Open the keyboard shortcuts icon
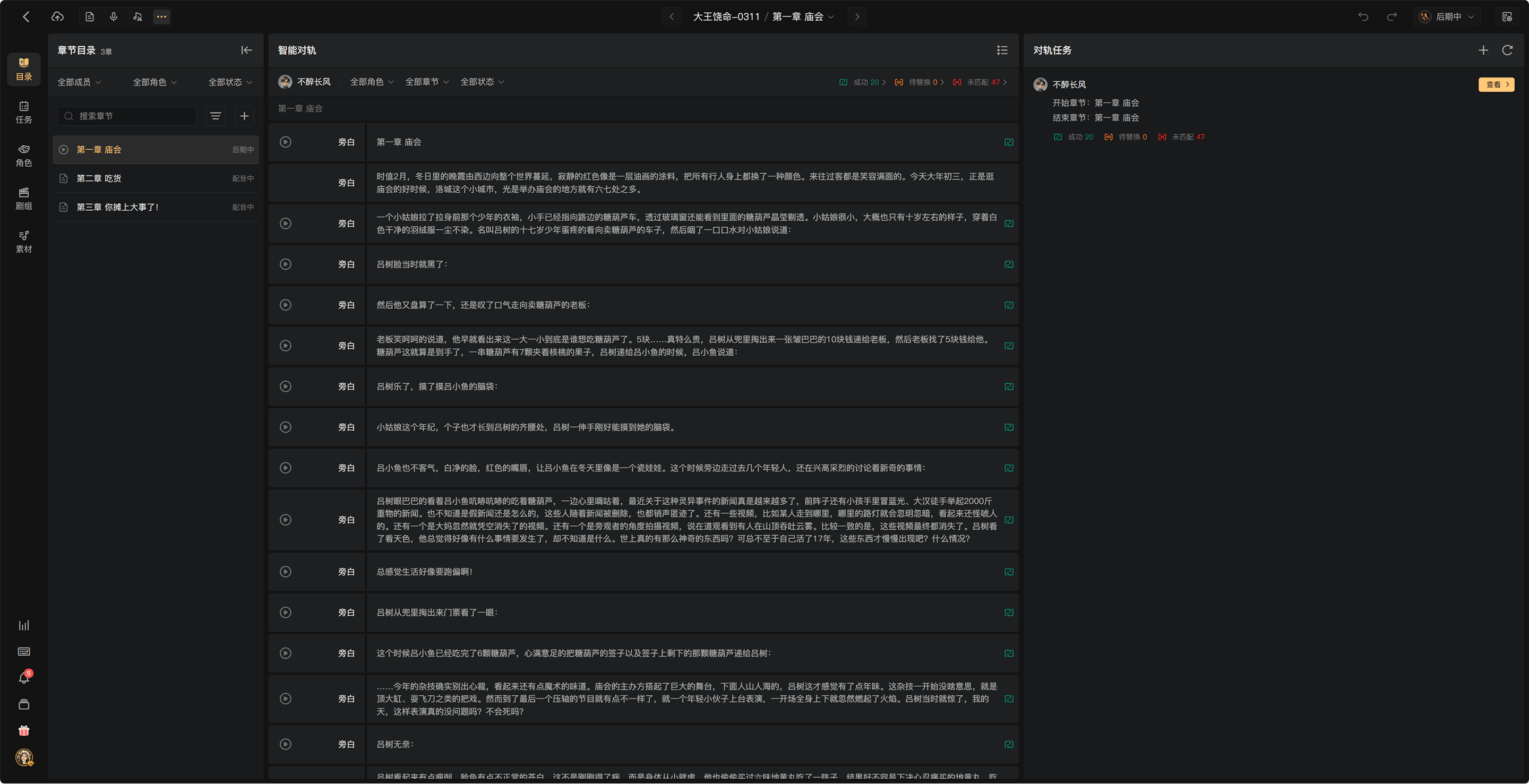The width and height of the screenshot is (1529, 784). [24, 652]
